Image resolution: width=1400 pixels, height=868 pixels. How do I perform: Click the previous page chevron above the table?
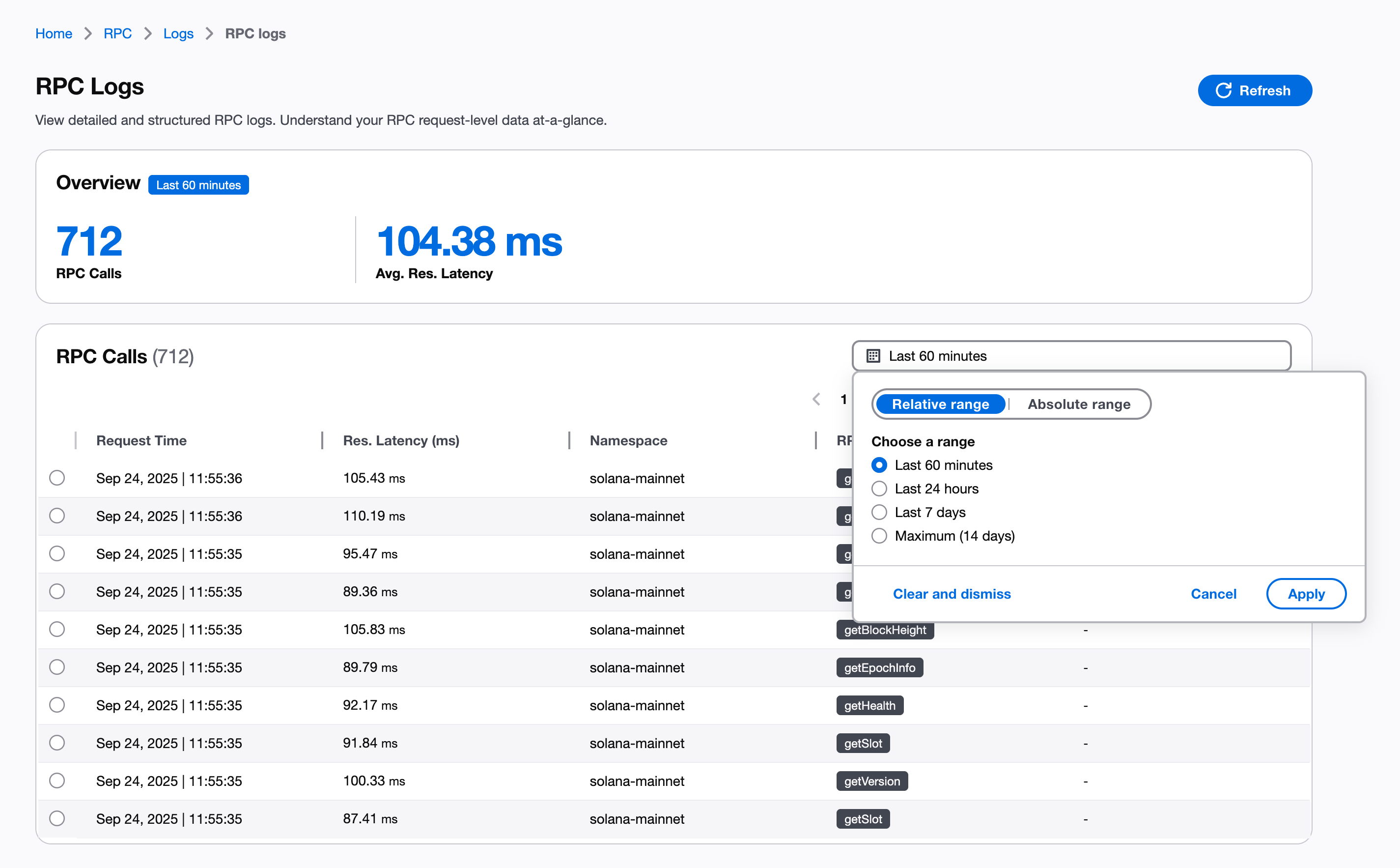[817, 399]
